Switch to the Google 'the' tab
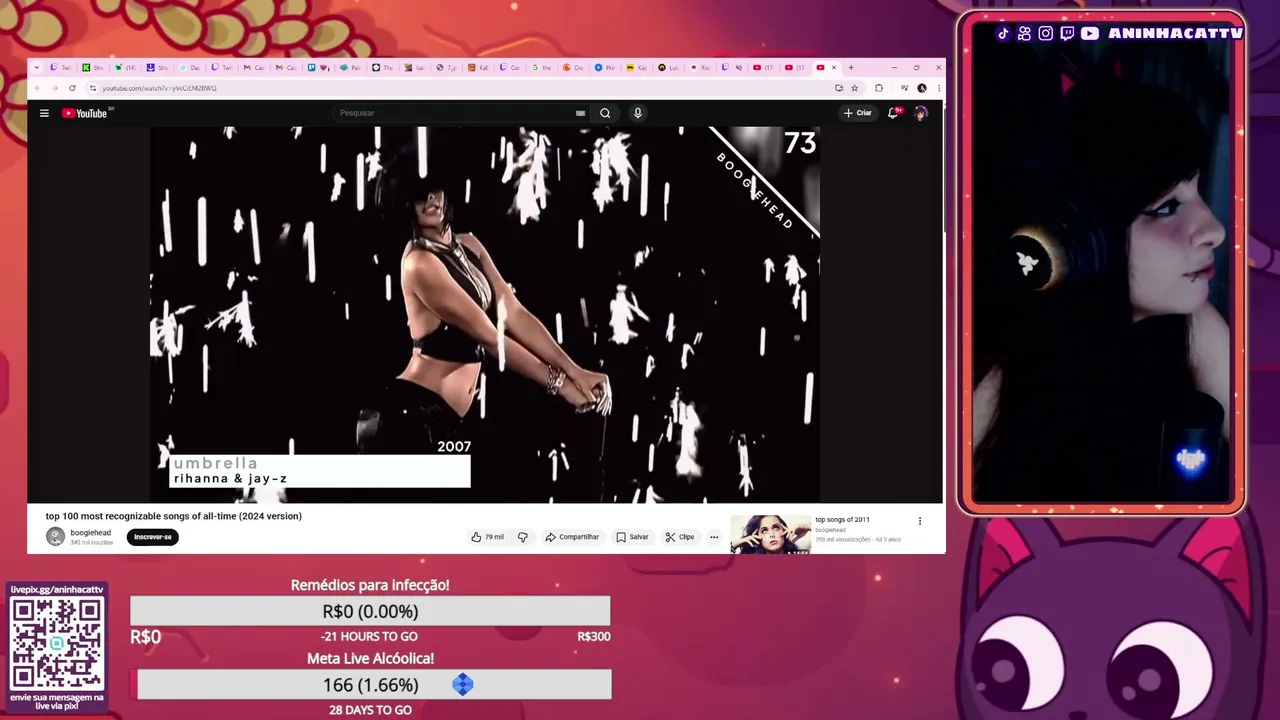 click(542, 68)
